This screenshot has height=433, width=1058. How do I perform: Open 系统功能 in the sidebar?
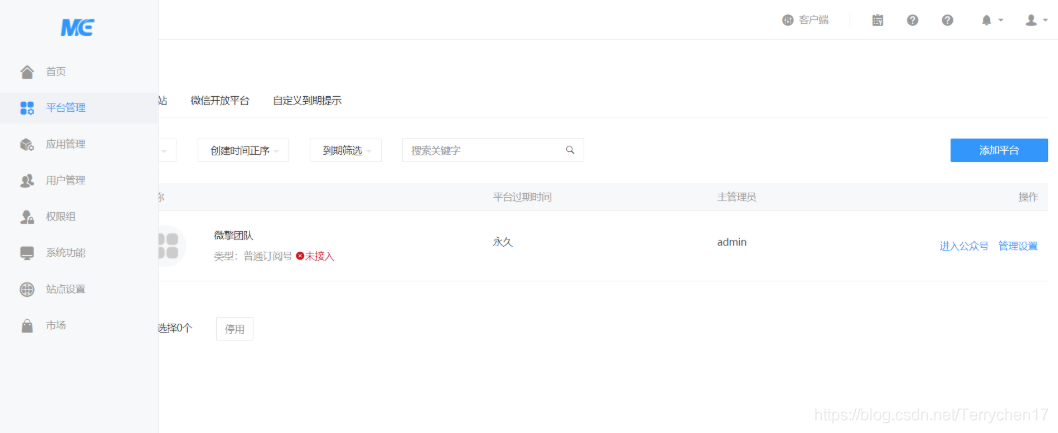click(x=79, y=254)
